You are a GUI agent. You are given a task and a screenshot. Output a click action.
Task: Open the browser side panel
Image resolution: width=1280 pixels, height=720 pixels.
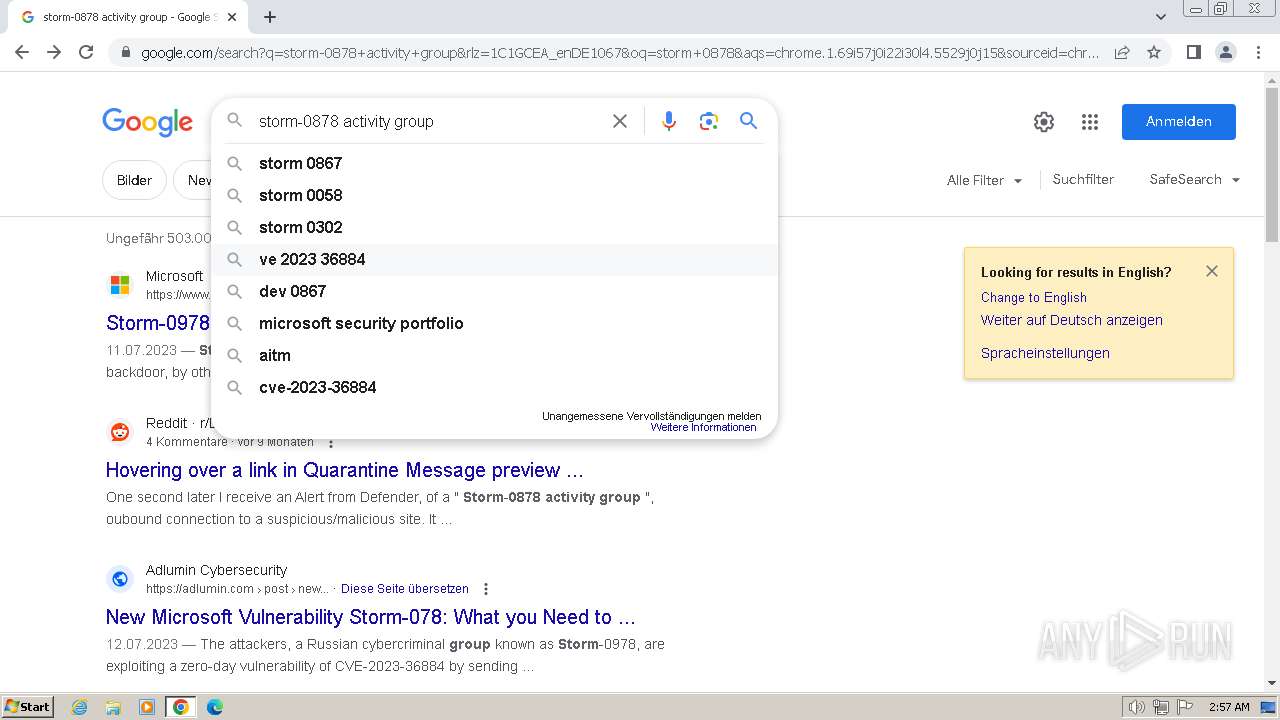click(x=1193, y=52)
